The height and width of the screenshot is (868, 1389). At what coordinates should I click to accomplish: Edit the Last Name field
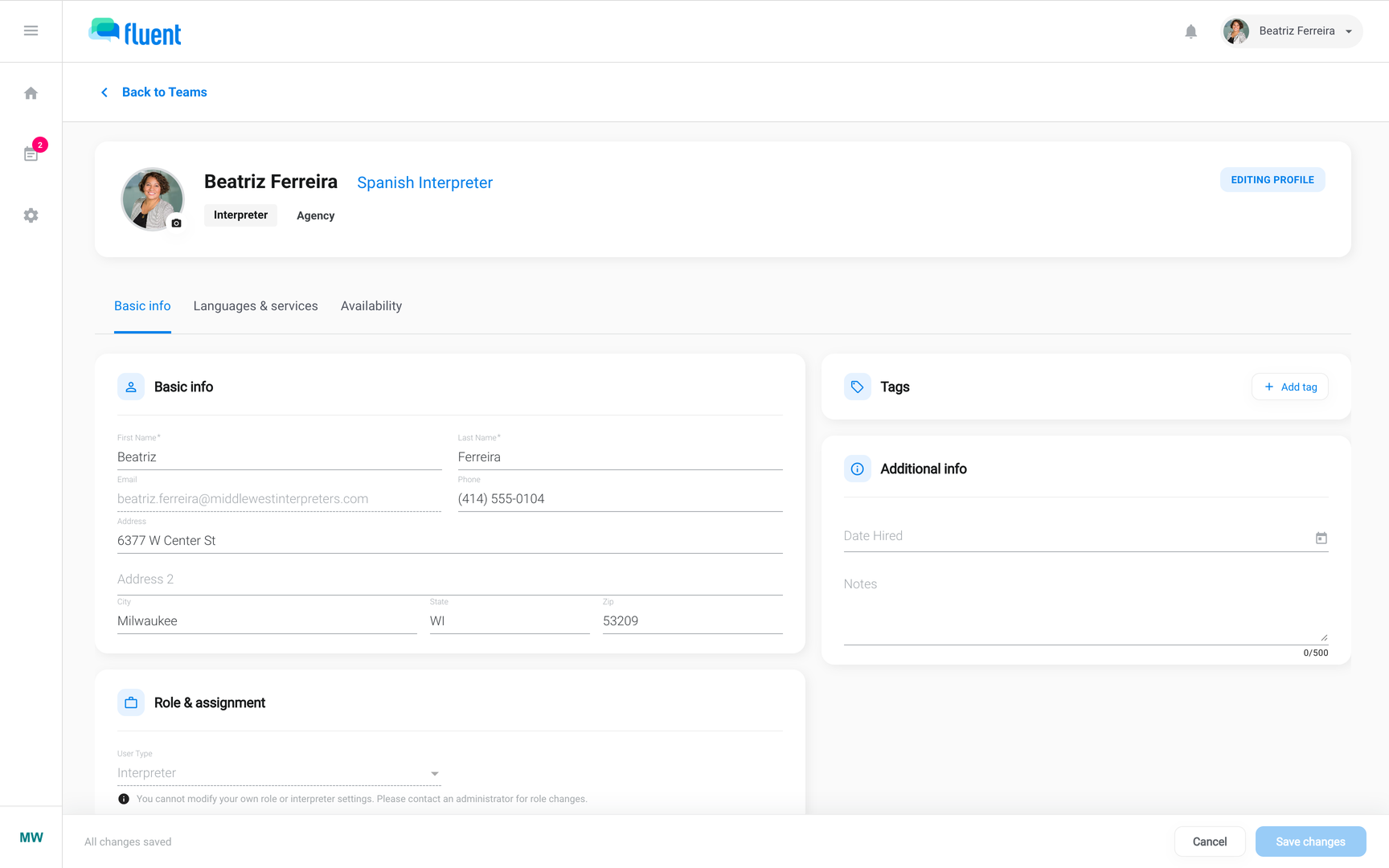point(620,457)
